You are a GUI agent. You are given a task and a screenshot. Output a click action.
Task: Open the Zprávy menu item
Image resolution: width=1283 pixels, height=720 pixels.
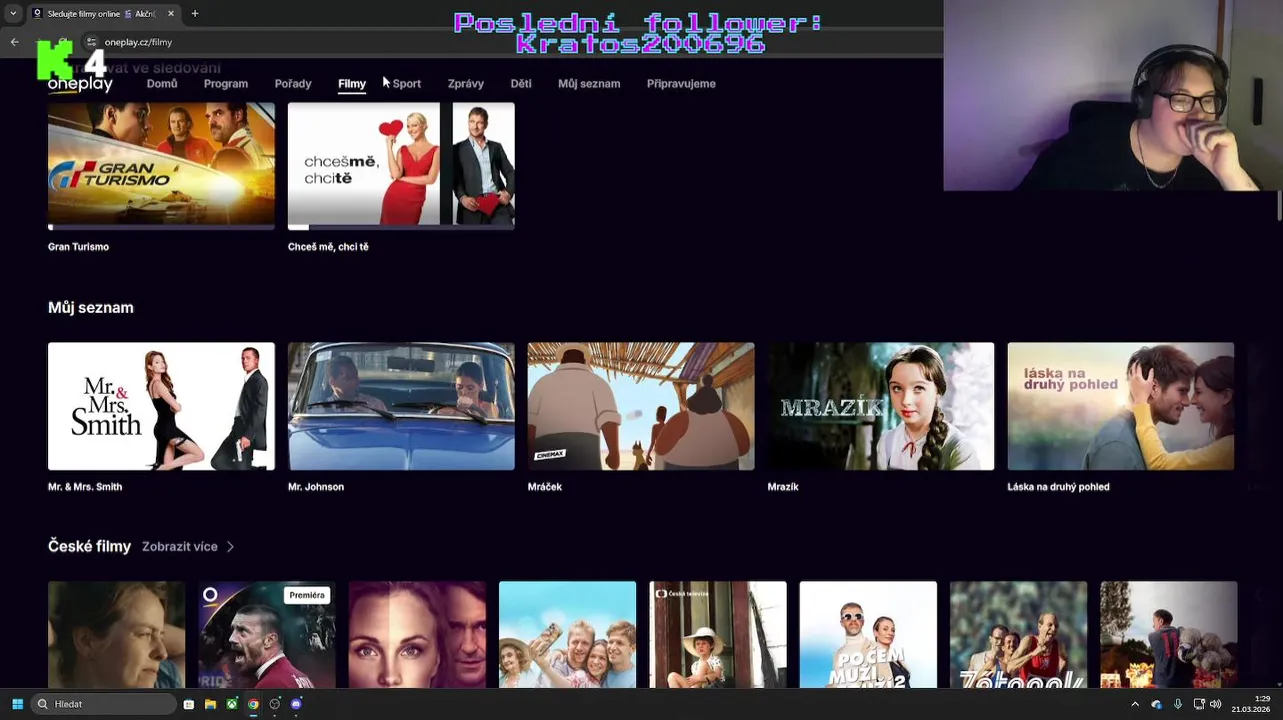click(x=466, y=84)
